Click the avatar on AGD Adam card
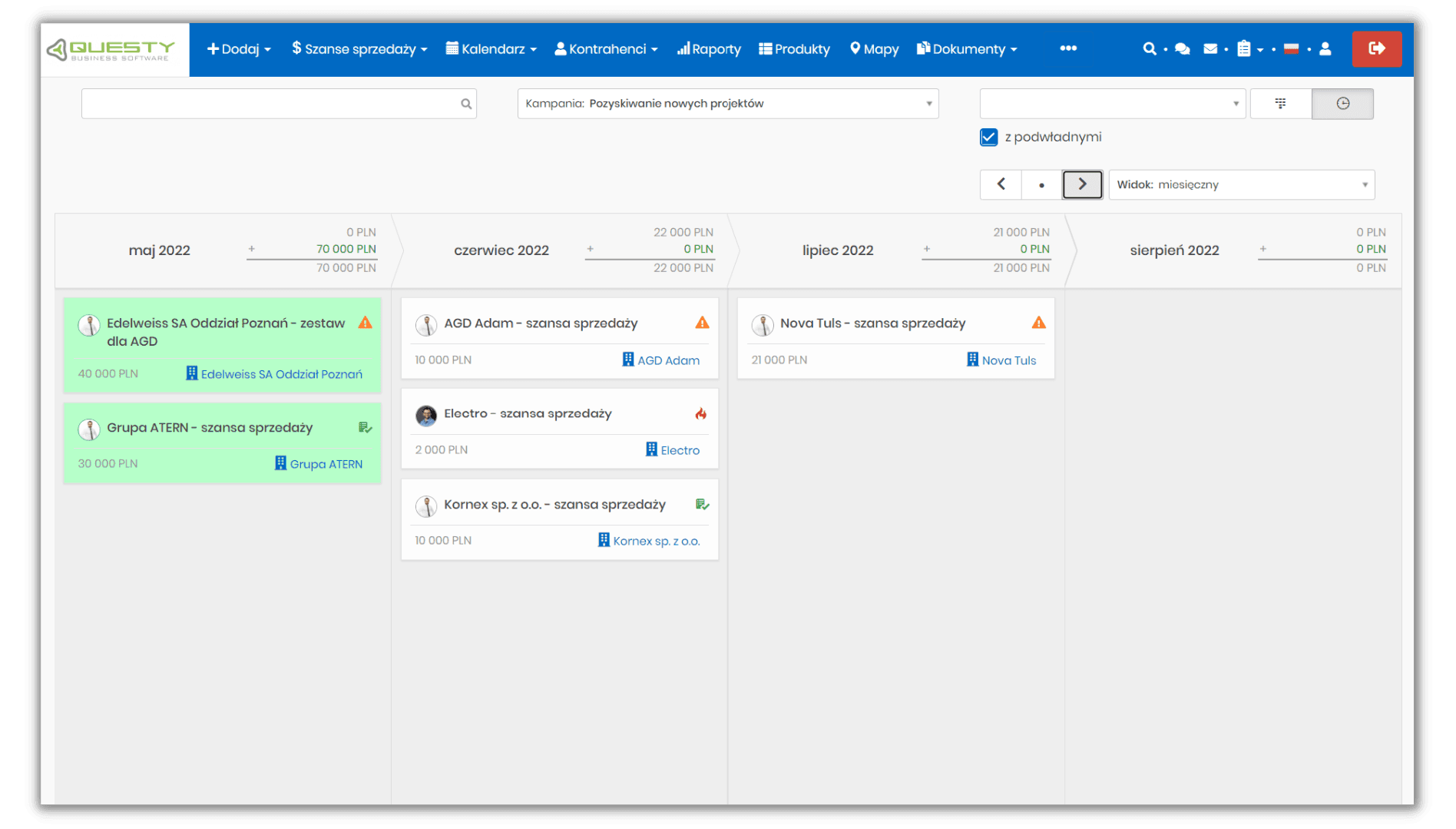Image resolution: width=1456 pixels, height=829 pixels. tap(426, 325)
